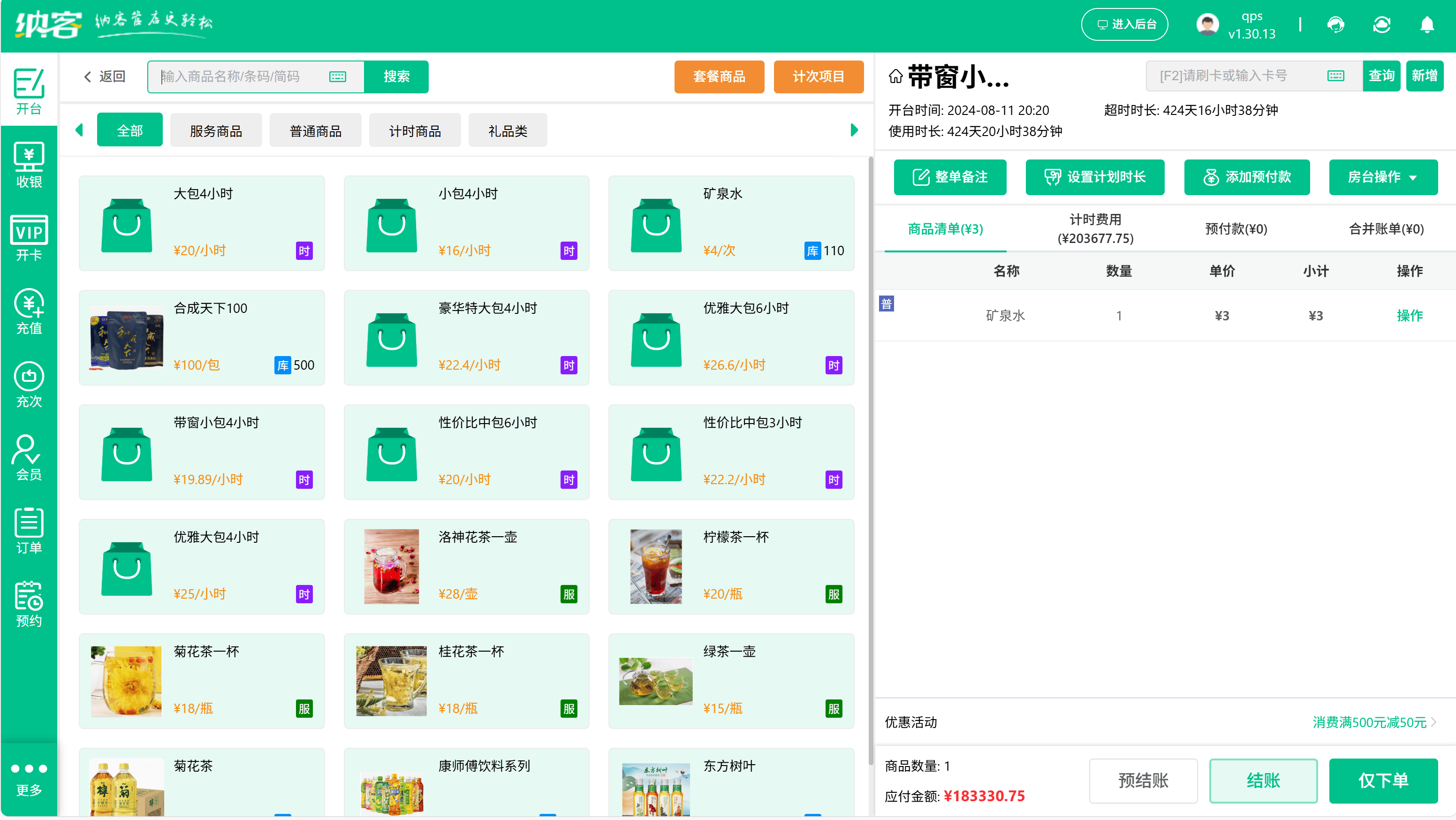
Task: Select the 柠檬茶一杯 product thumbnail
Action: click(x=656, y=566)
